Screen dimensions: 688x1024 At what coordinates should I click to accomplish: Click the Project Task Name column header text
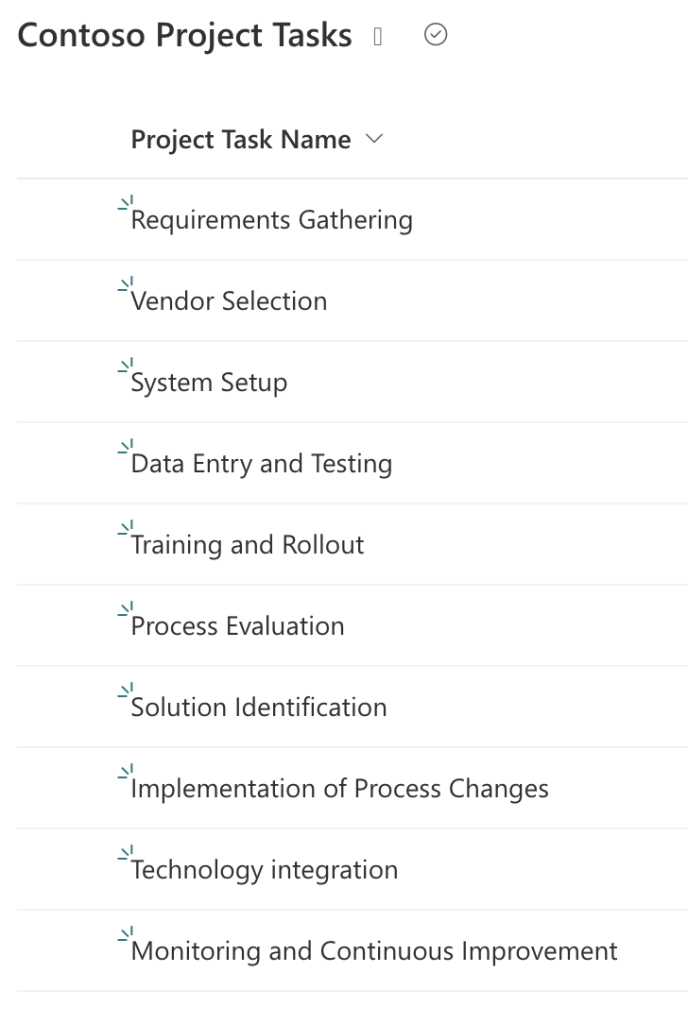240,140
